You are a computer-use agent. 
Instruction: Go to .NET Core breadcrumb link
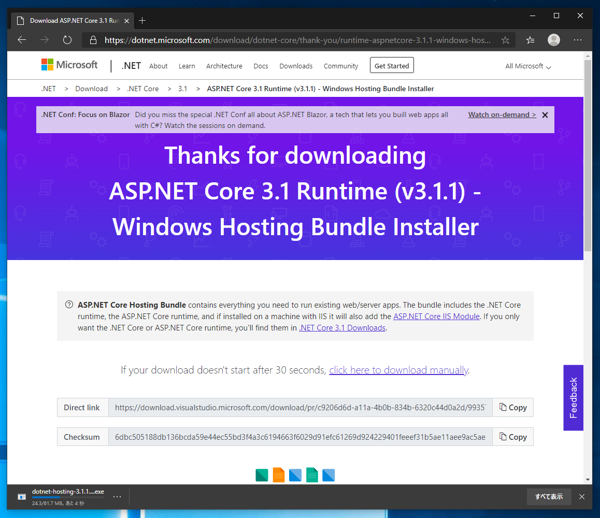[143, 89]
